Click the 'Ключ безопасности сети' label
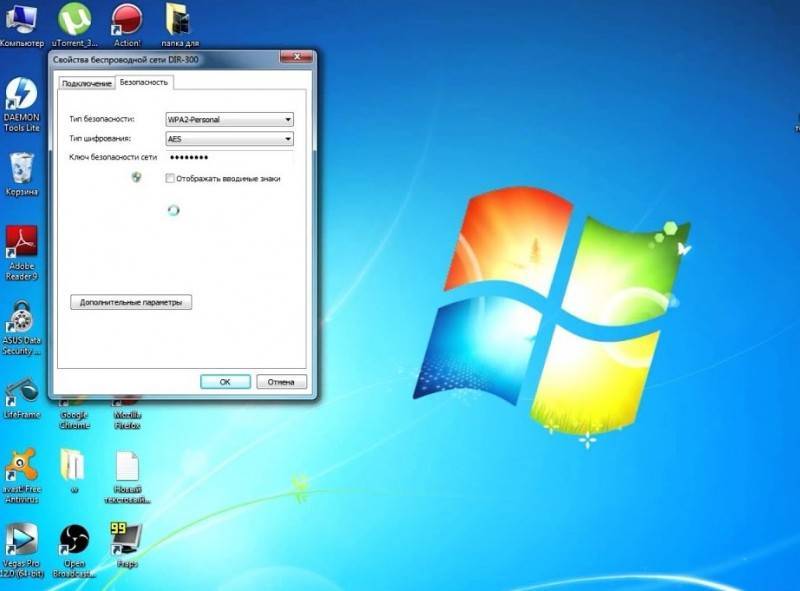Screen dimensions: 800x591 tap(113, 157)
